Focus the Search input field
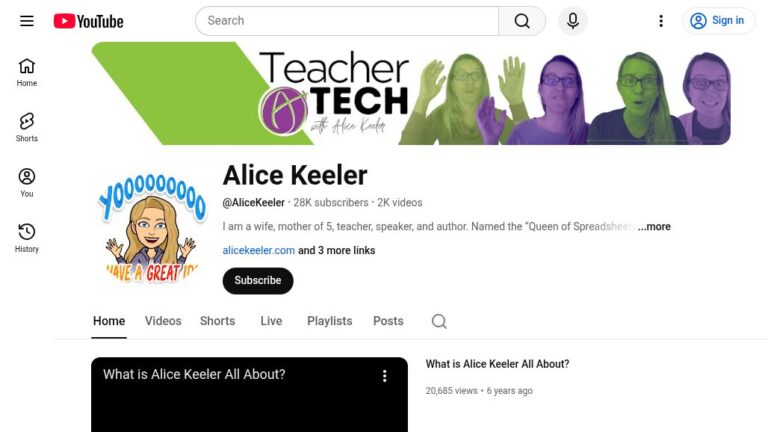The height and width of the screenshot is (432, 768). coord(347,21)
